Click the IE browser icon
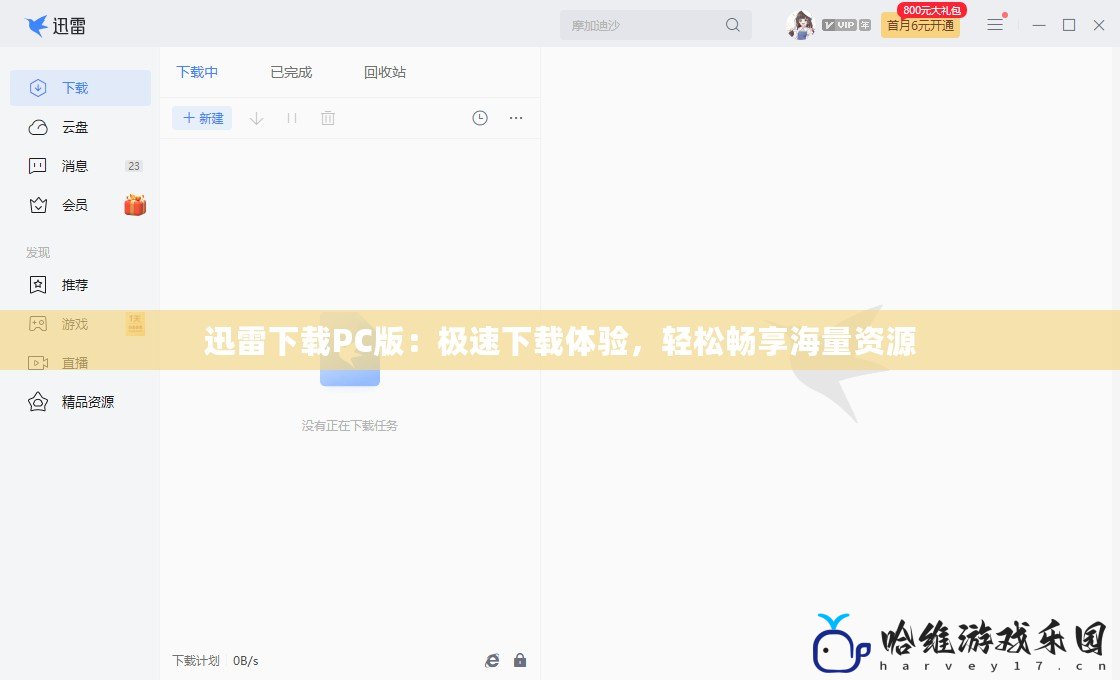 tap(492, 661)
